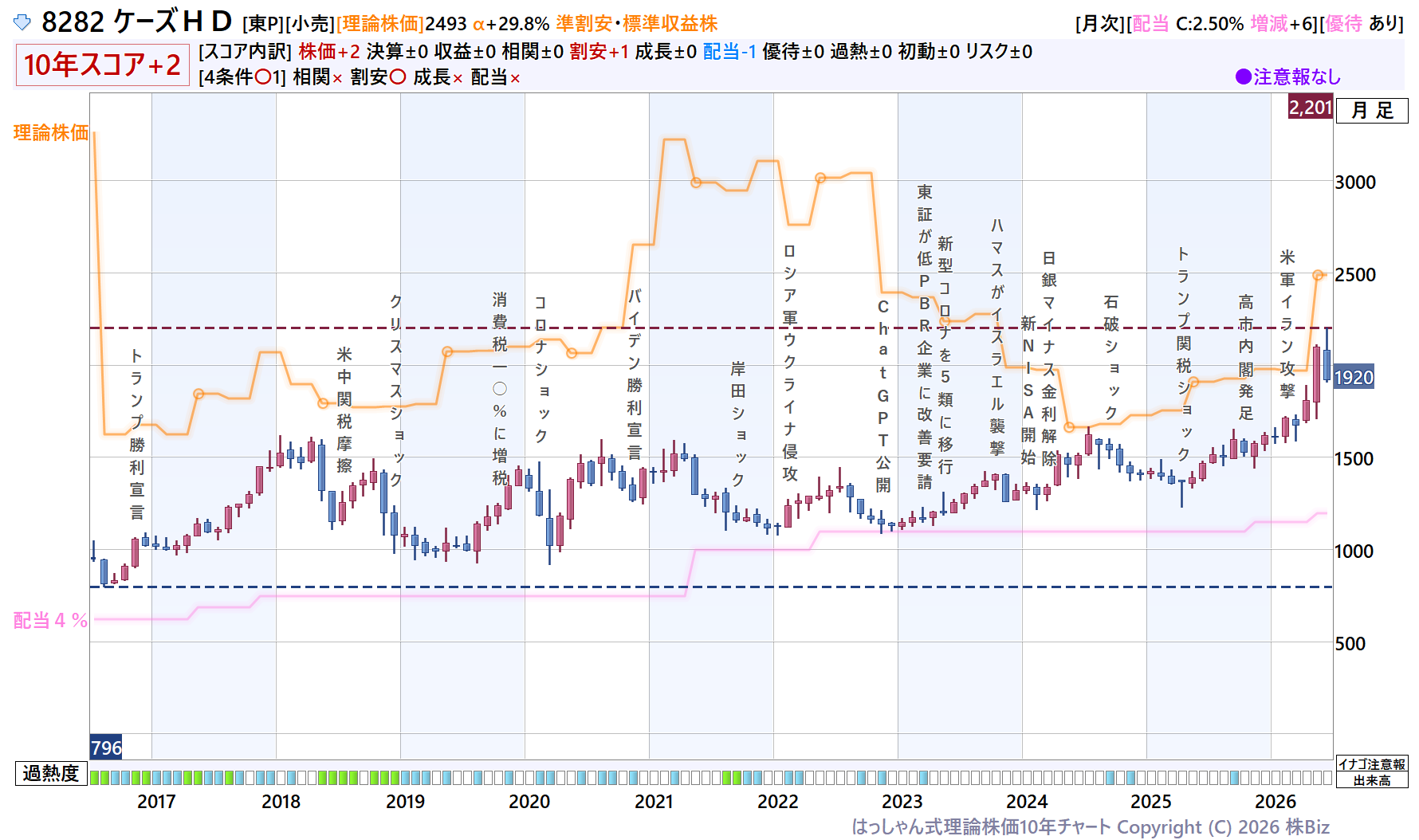
Task: Click the ロシア軍ウクライナ侵攻 event label
Action: click(790, 362)
